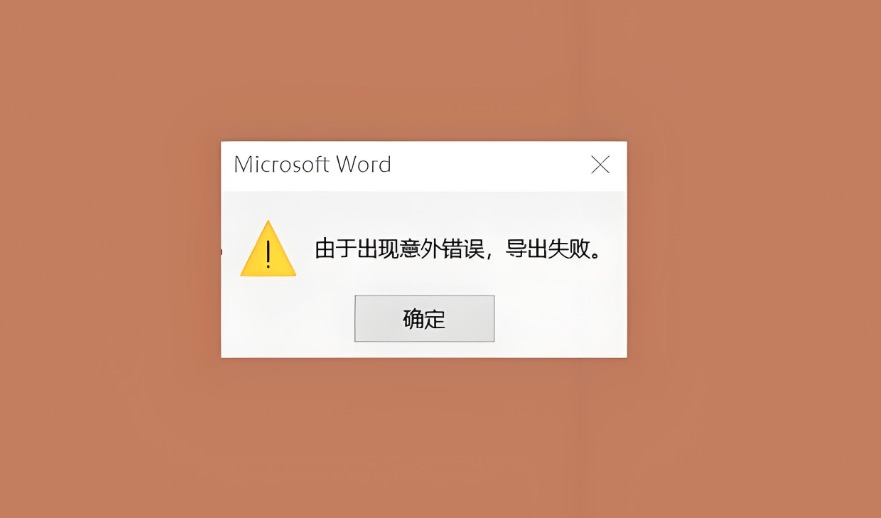Dismiss the export failed message via 确定 button
Viewport: 881px width, 518px height.
pyautogui.click(x=424, y=319)
